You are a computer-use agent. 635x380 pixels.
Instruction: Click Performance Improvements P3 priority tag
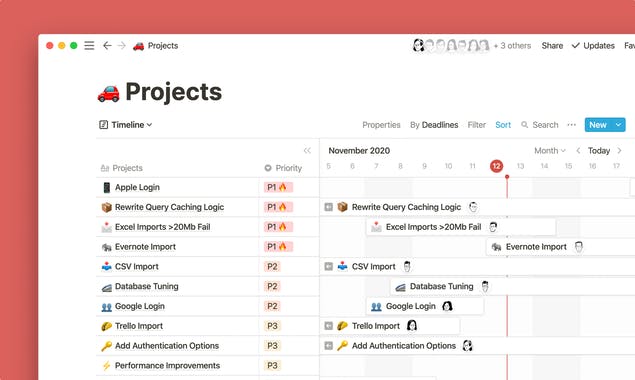click(x=272, y=365)
